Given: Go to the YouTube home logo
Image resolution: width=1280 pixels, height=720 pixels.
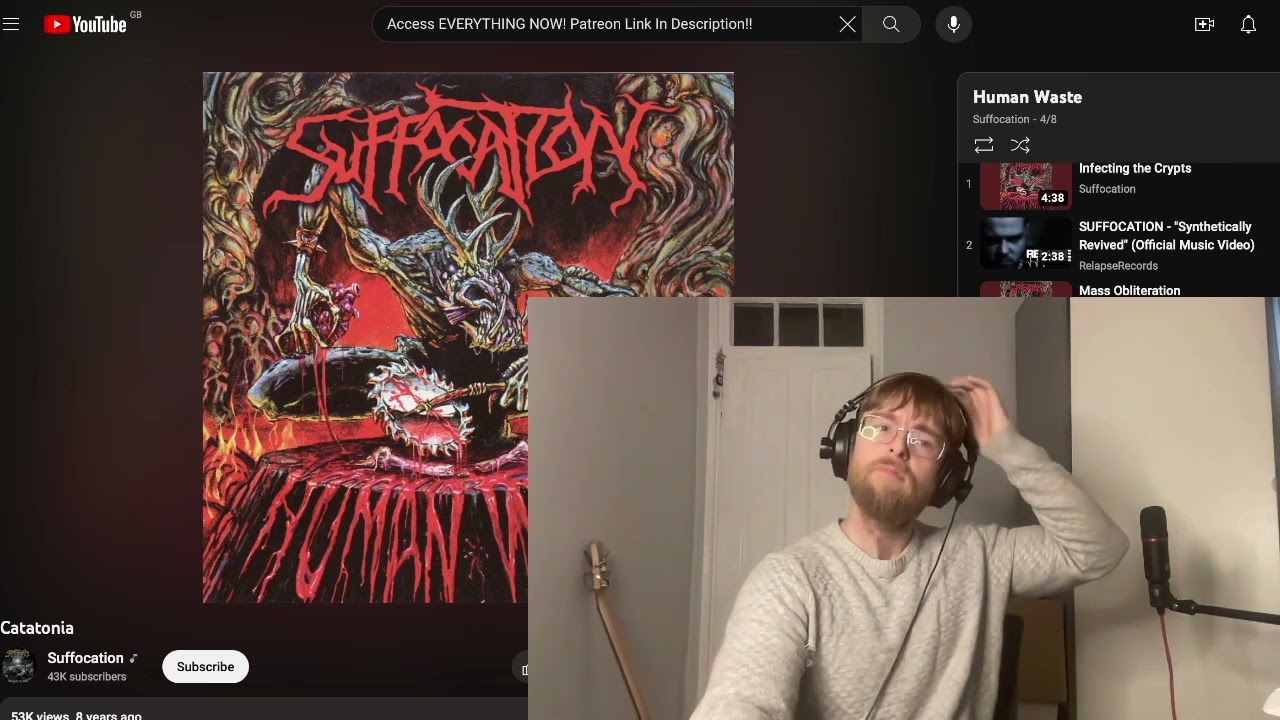Looking at the screenshot, I should [x=86, y=24].
